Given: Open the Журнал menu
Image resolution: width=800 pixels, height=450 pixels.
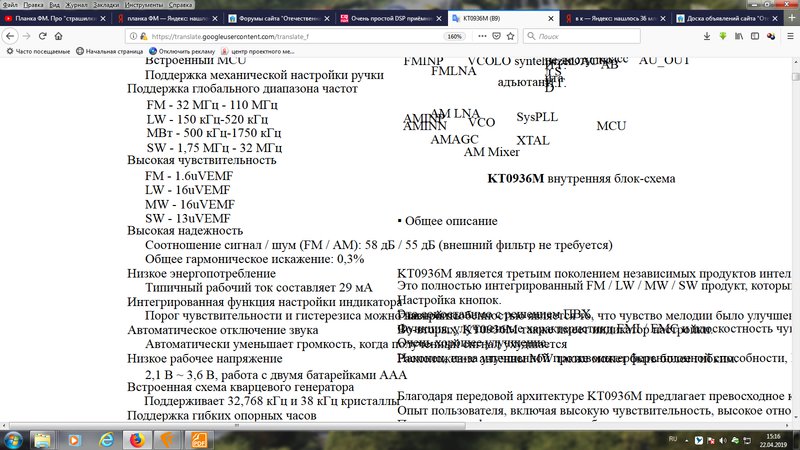Looking at the screenshot, I should (x=76, y=5).
